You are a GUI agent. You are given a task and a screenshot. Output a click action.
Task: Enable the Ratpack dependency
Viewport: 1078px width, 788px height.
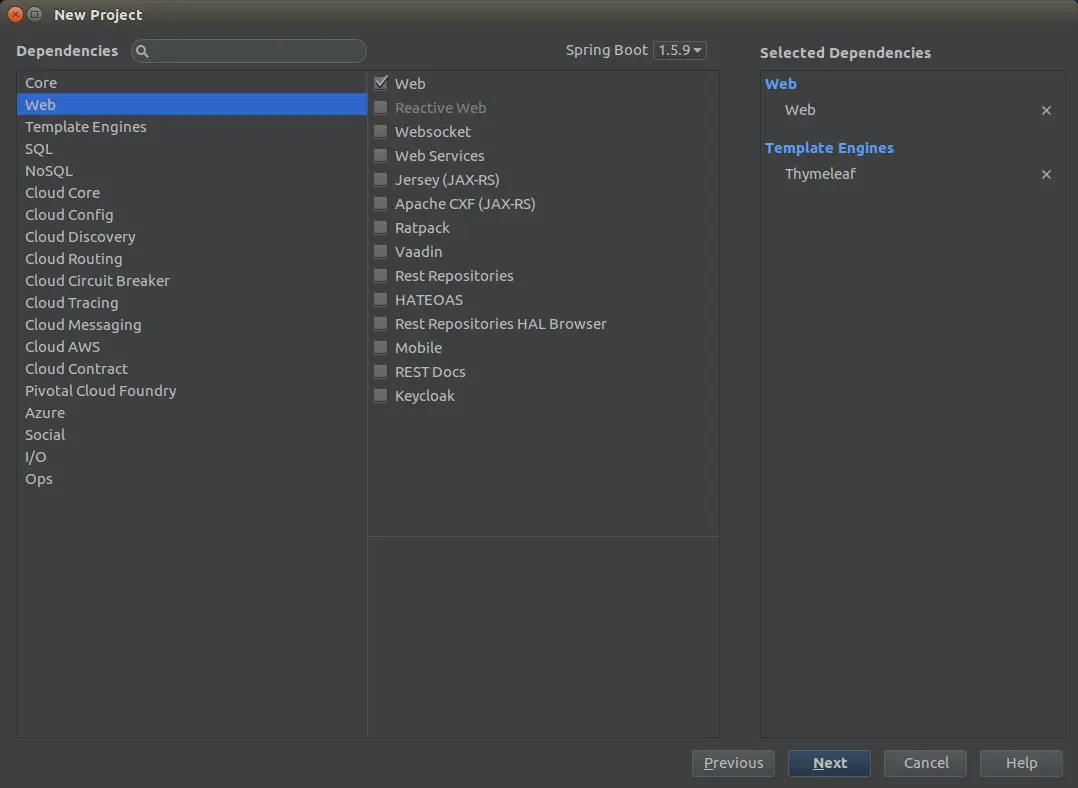tap(380, 228)
